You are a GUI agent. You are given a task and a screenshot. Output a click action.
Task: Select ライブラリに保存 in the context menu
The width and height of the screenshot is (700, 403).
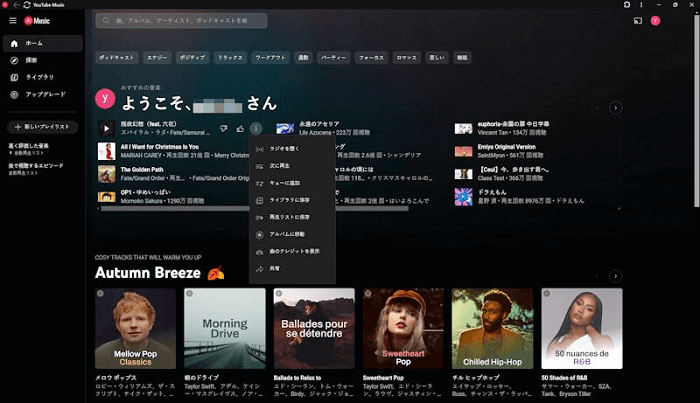(x=292, y=200)
